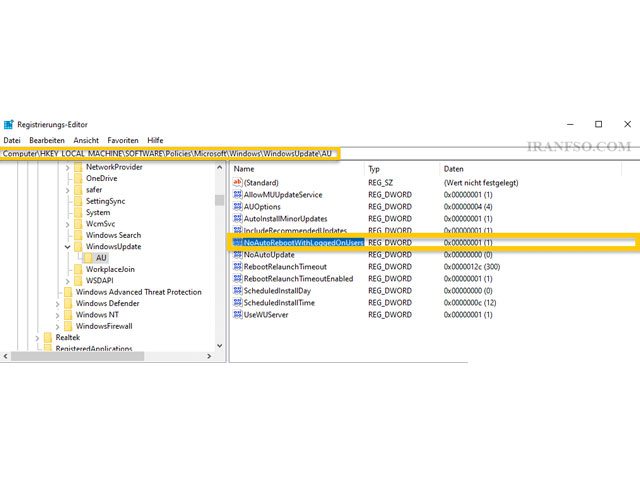640x480 pixels.
Task: Expand the WSDAPI key
Action: (67, 281)
